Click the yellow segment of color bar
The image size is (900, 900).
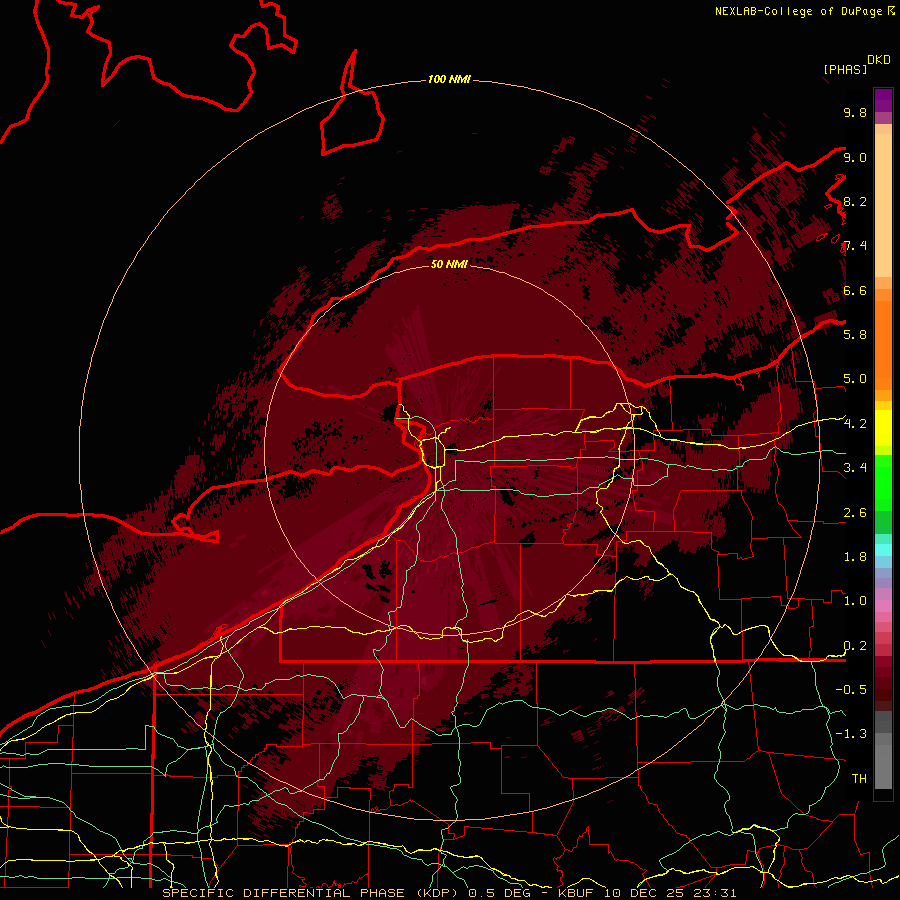point(883,428)
